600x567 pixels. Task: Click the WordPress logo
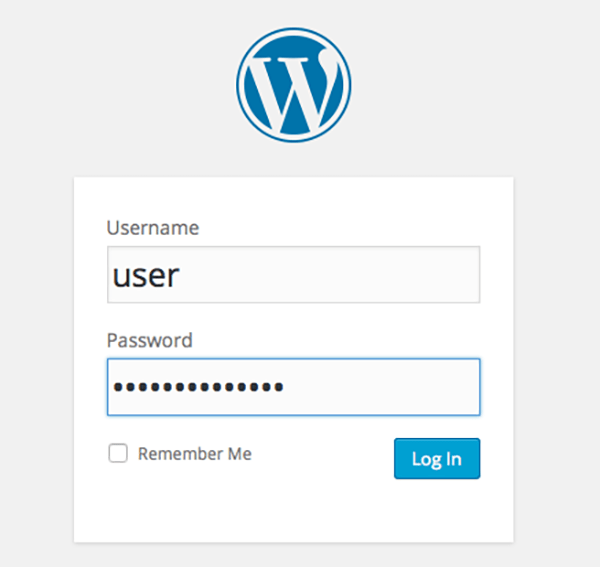(x=293, y=85)
